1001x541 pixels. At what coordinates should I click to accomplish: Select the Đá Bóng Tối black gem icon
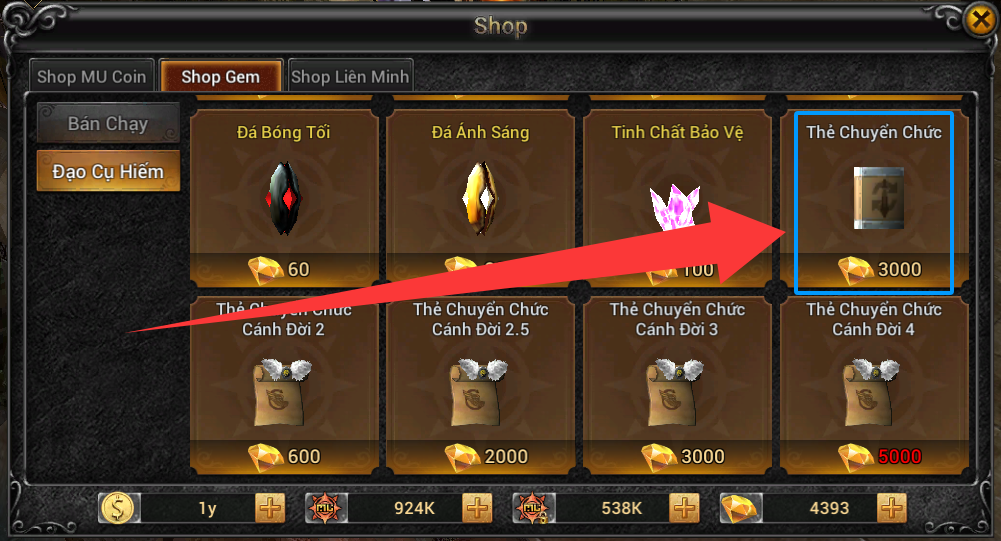coord(284,197)
